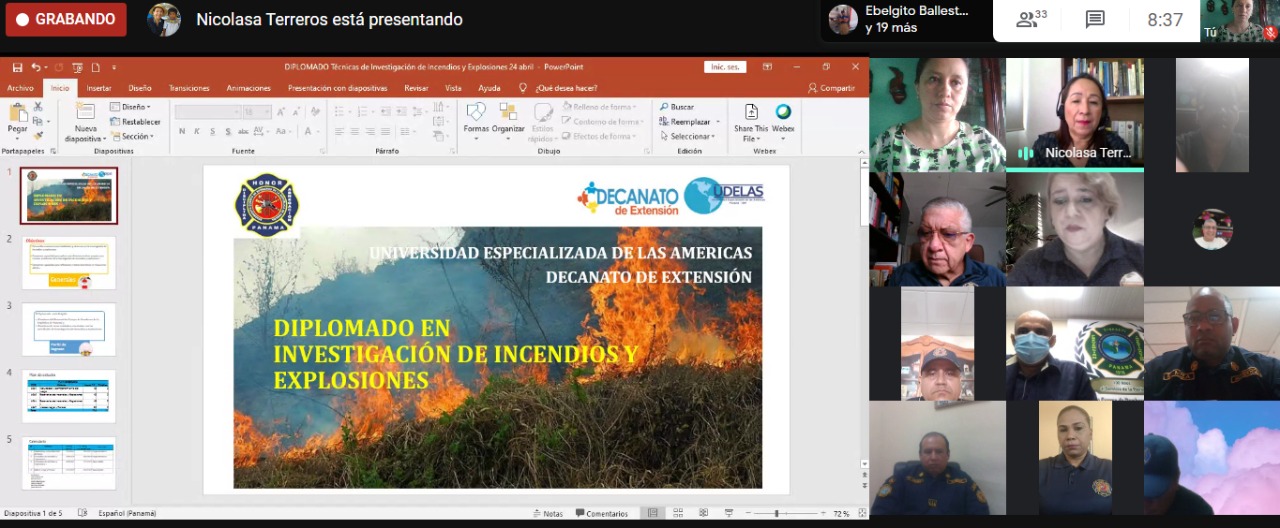Open the Insertar ribbon tab
1280x528 pixels.
[99, 88]
